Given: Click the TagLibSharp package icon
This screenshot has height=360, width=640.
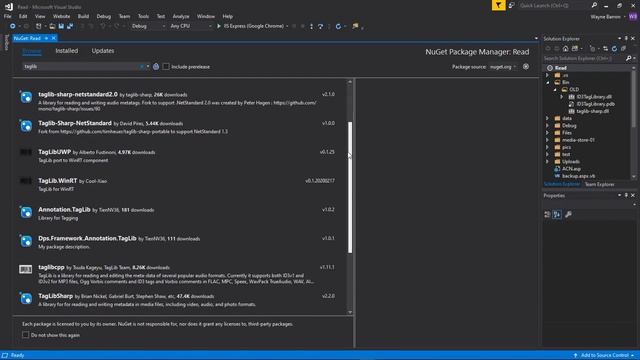Looking at the screenshot, I should [x=26, y=298].
